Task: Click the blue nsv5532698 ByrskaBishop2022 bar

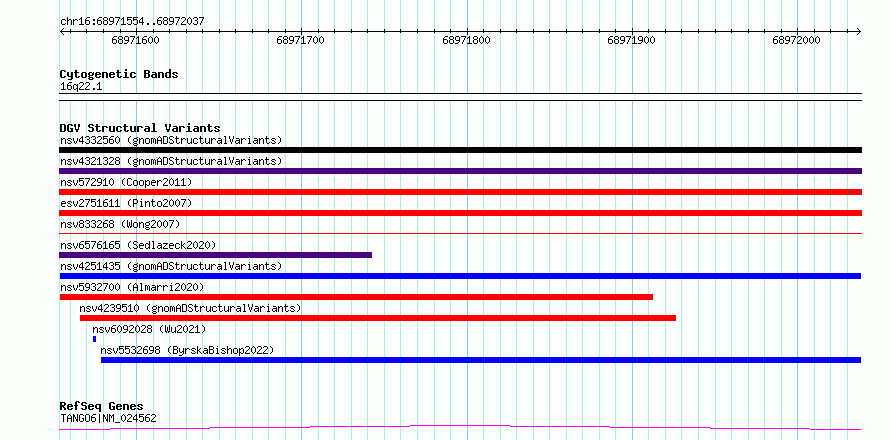Action: pyautogui.click(x=481, y=360)
